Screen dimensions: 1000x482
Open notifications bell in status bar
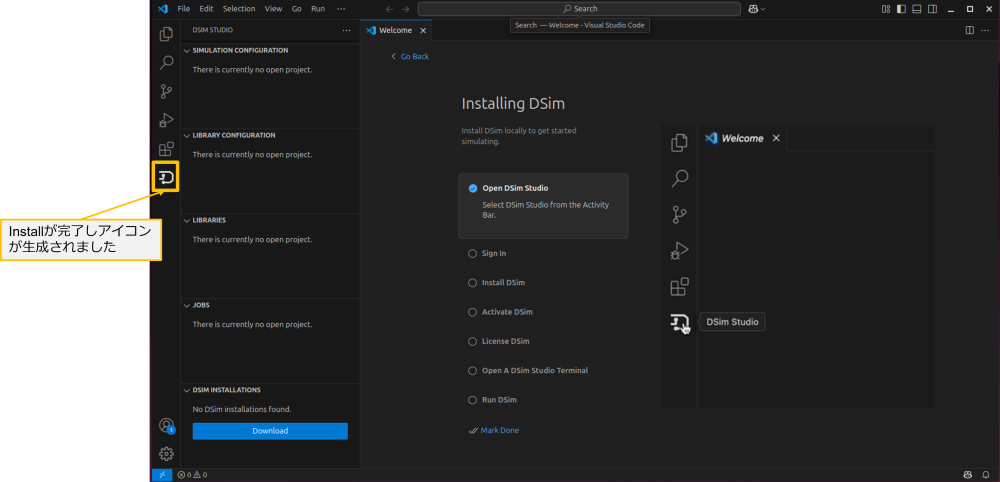pos(987,475)
